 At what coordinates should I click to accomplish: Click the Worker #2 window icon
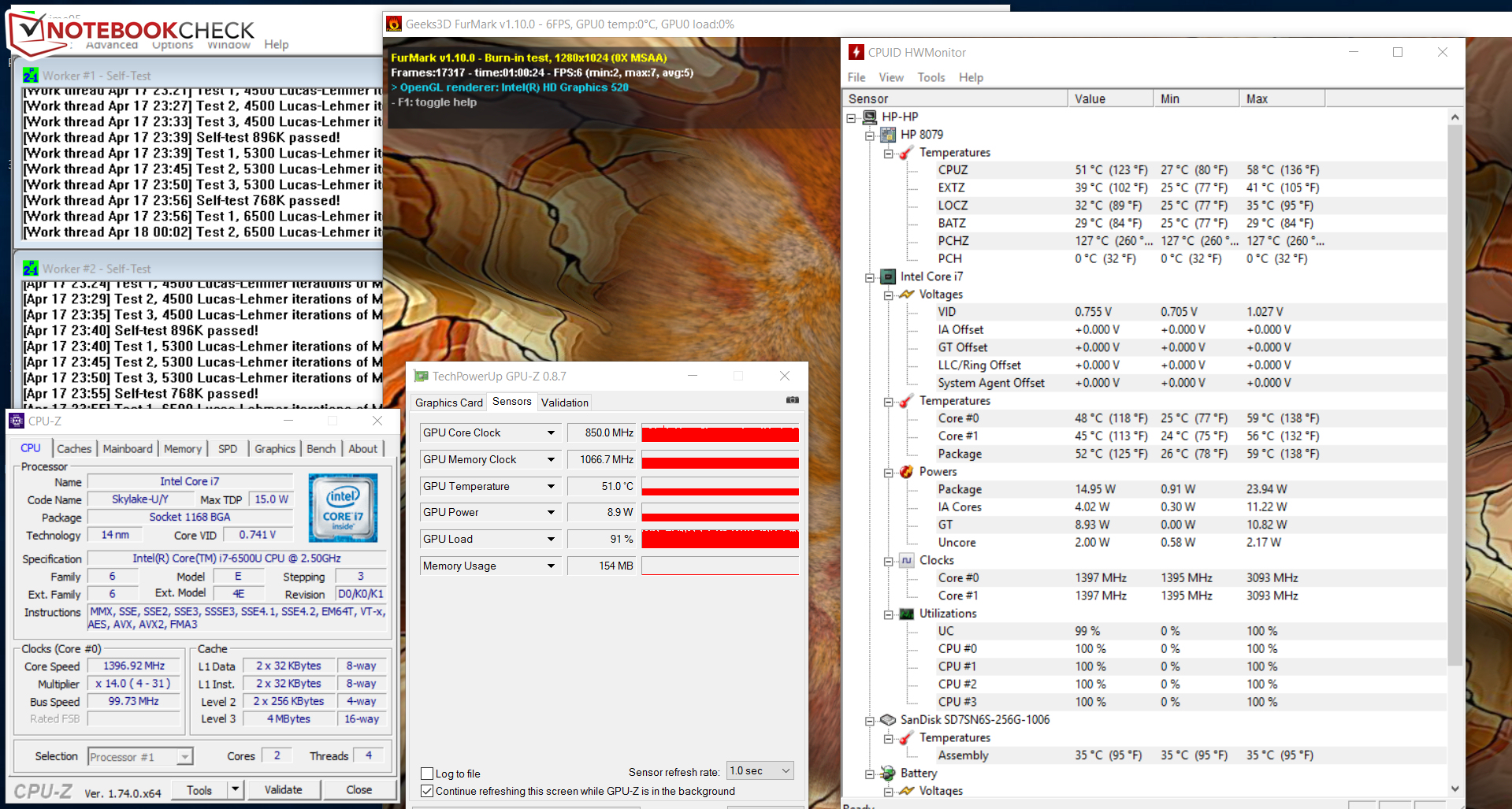(31, 269)
